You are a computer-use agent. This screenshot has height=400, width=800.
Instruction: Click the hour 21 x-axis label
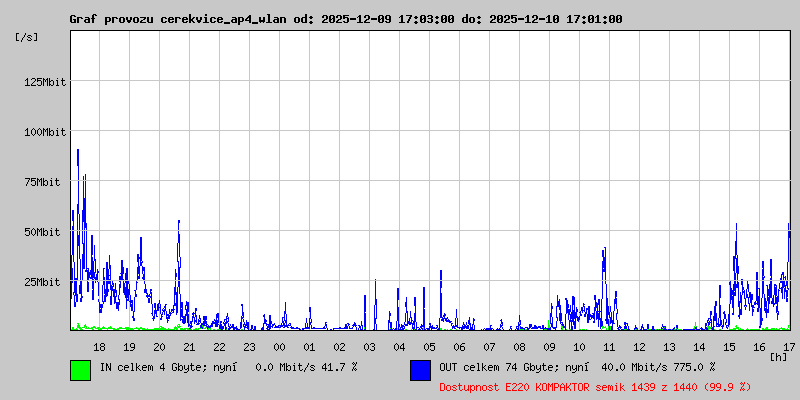pos(189,347)
